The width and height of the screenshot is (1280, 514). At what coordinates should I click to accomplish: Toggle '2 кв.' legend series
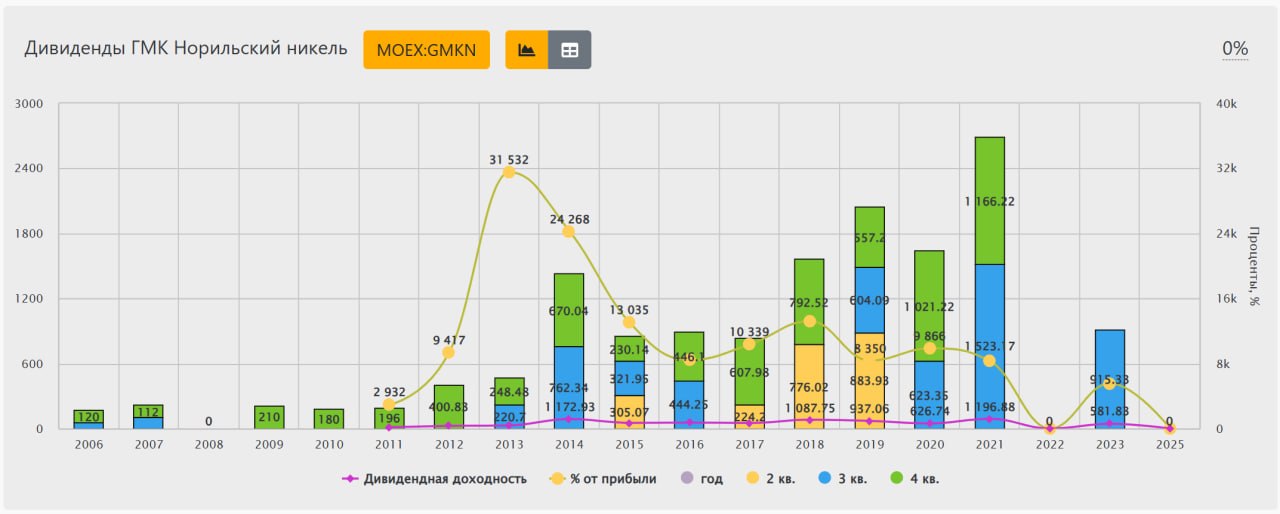click(x=772, y=479)
